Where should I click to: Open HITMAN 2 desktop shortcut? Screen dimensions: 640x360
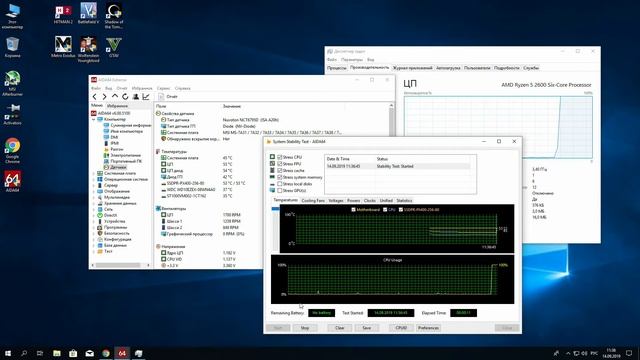(63, 14)
